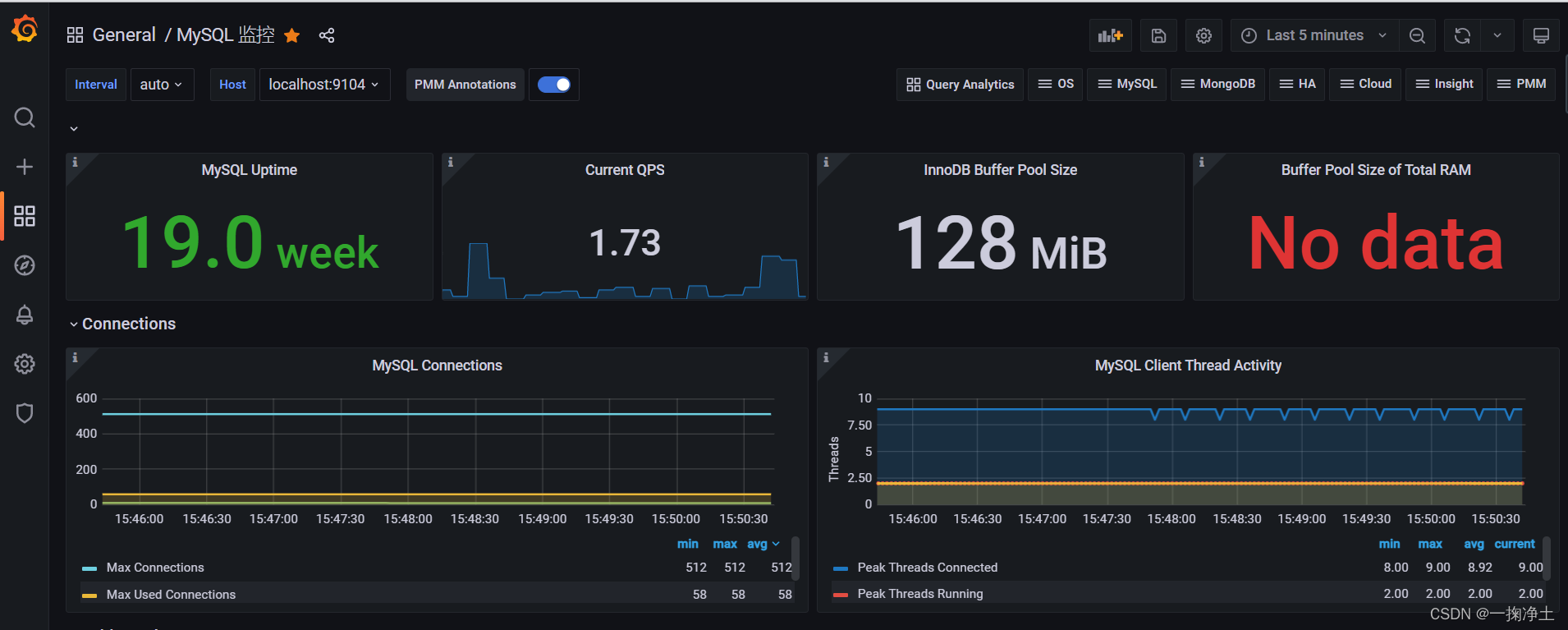Show info for MySQL Connections panel

coord(75,357)
